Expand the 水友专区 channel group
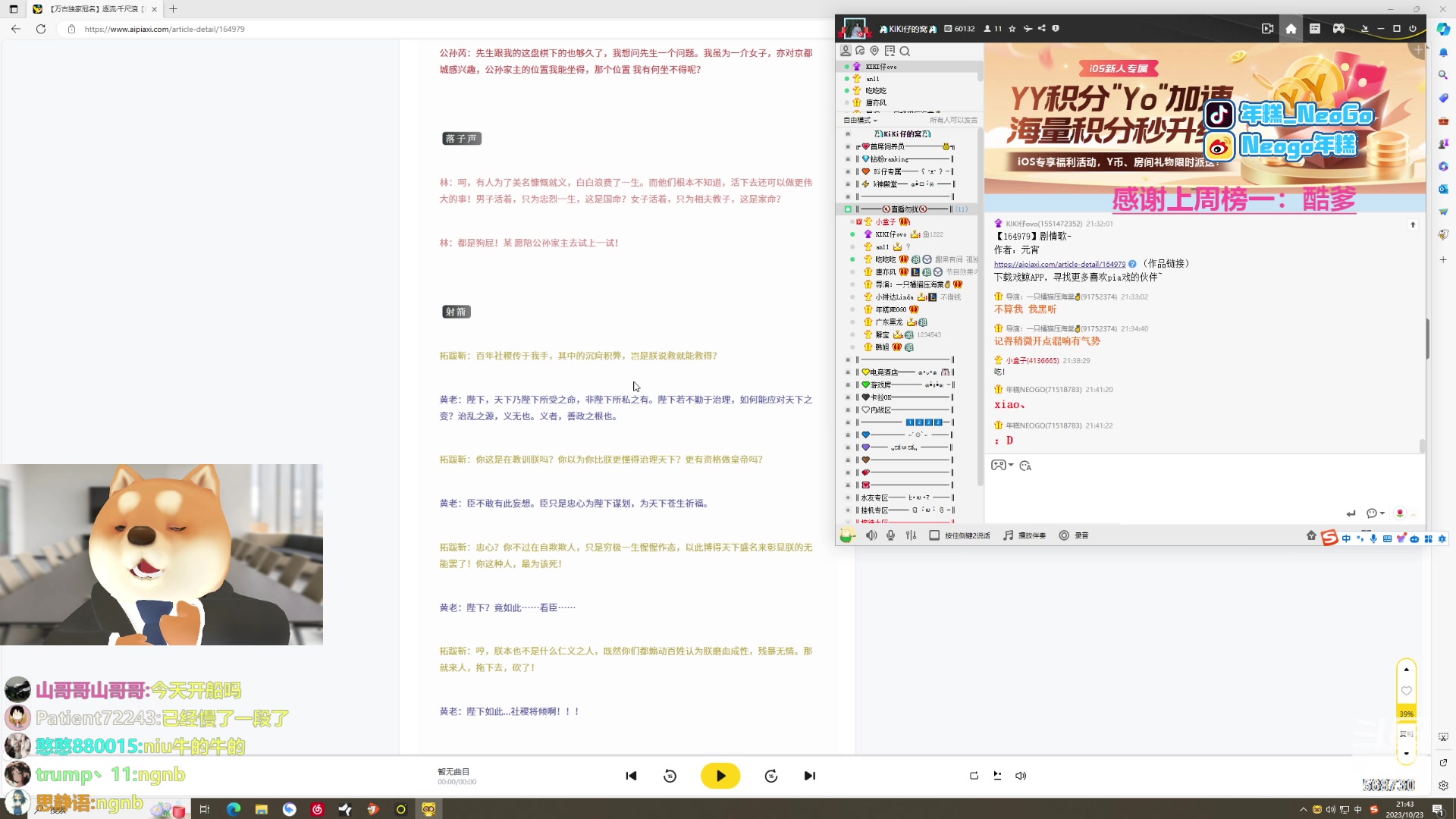1456x819 pixels. click(x=848, y=498)
